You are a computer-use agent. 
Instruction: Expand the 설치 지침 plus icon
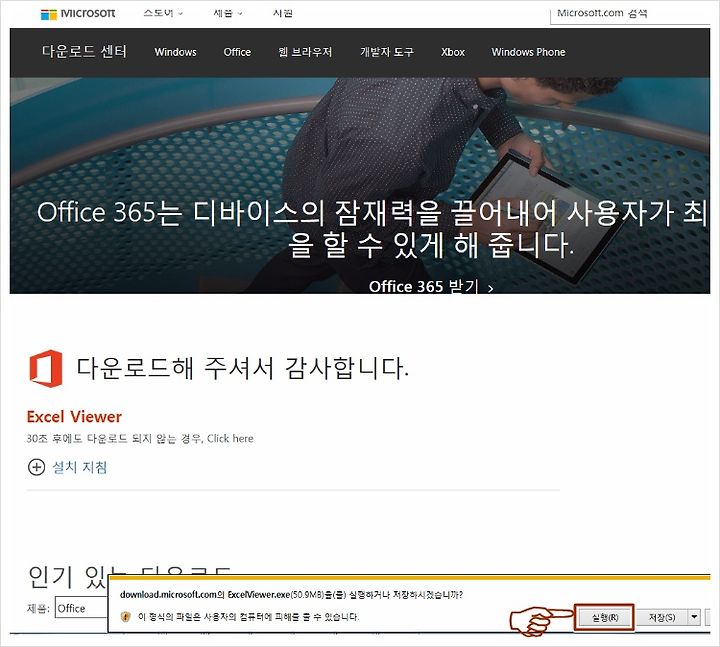click(36, 467)
